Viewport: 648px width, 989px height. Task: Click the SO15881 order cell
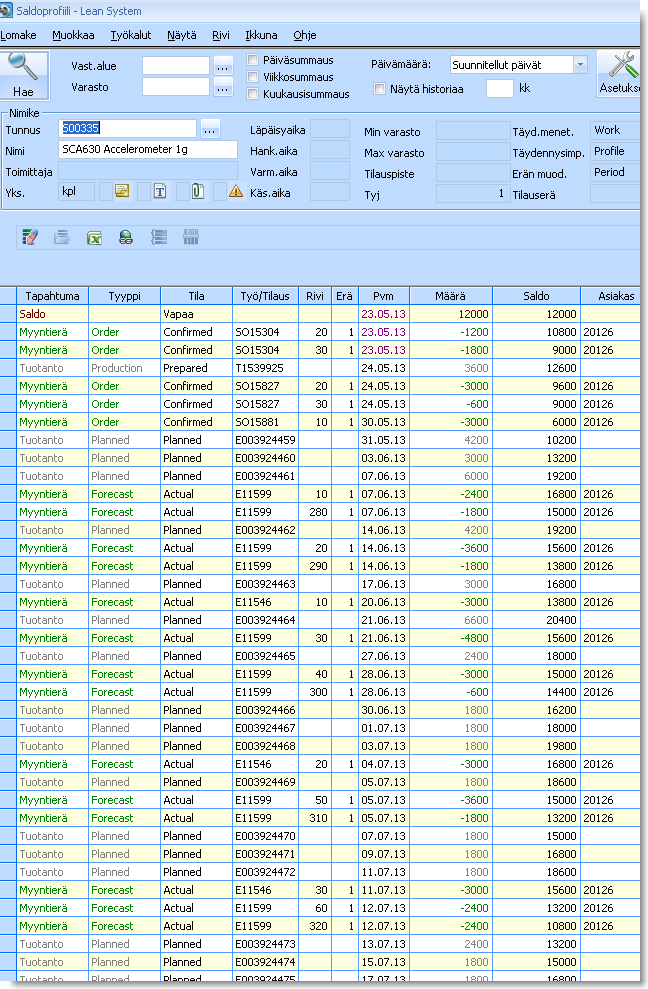point(265,422)
